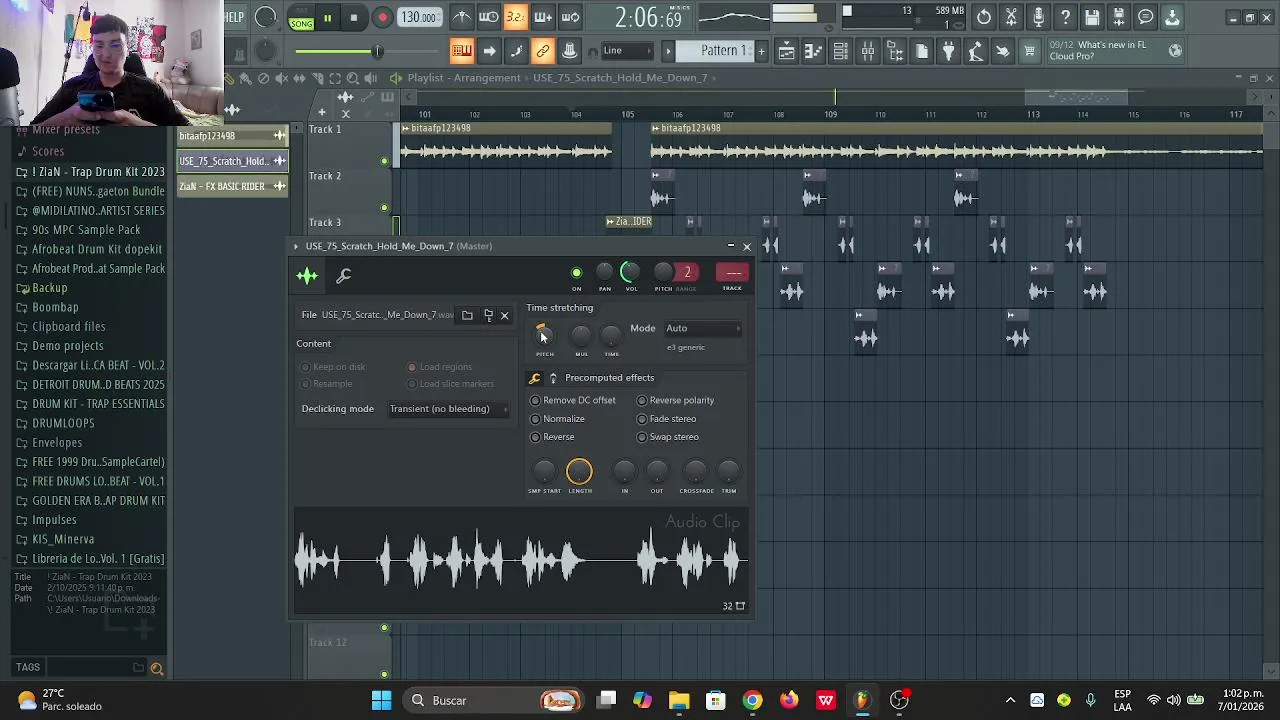This screenshot has height=720, width=1280.
Task: Expand Demo projects folder
Action: click(67, 346)
